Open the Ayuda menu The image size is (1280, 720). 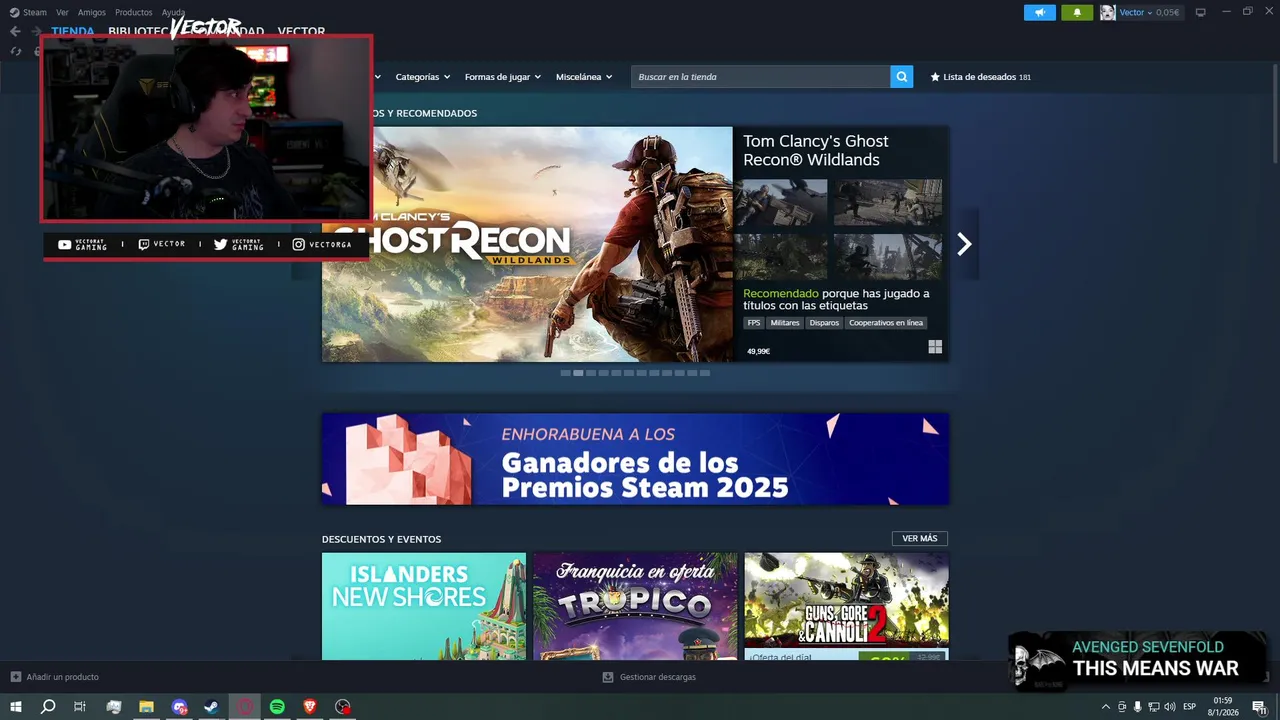173,12
